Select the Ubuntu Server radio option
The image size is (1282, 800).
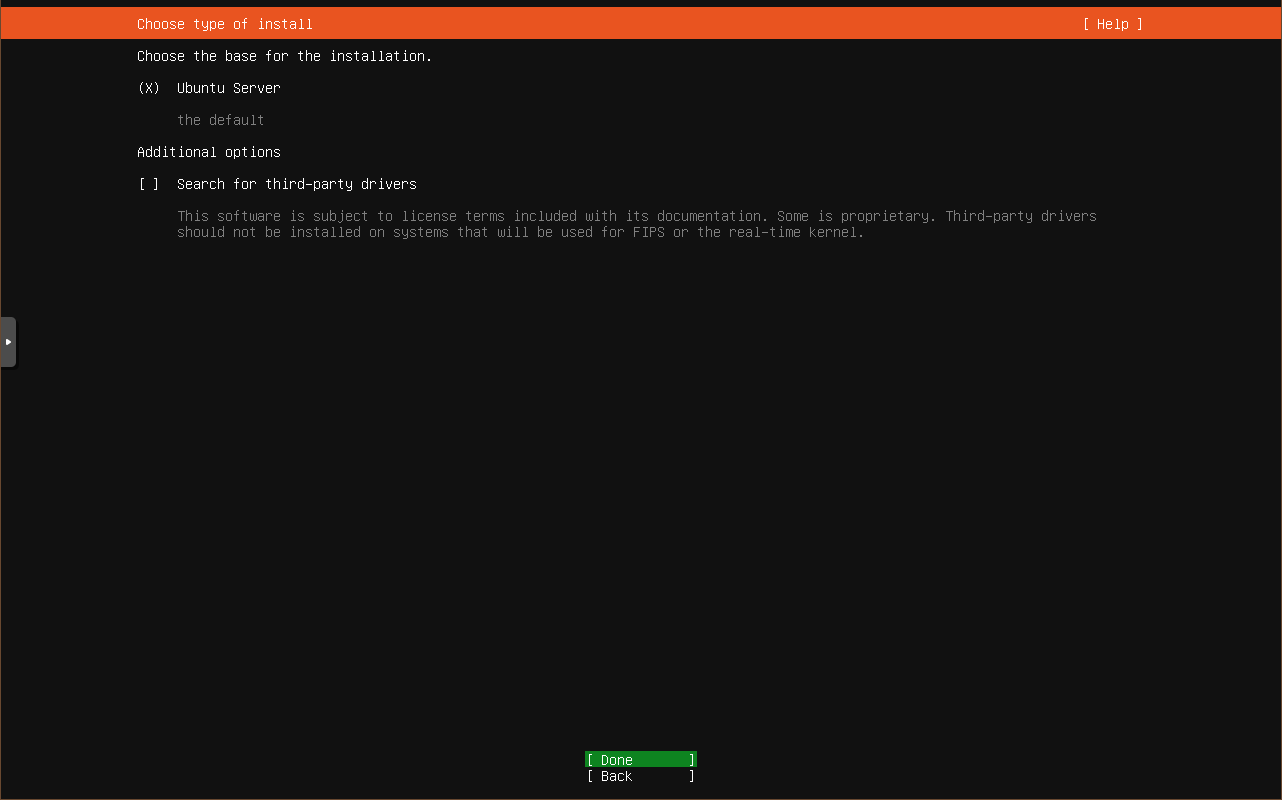(x=149, y=88)
